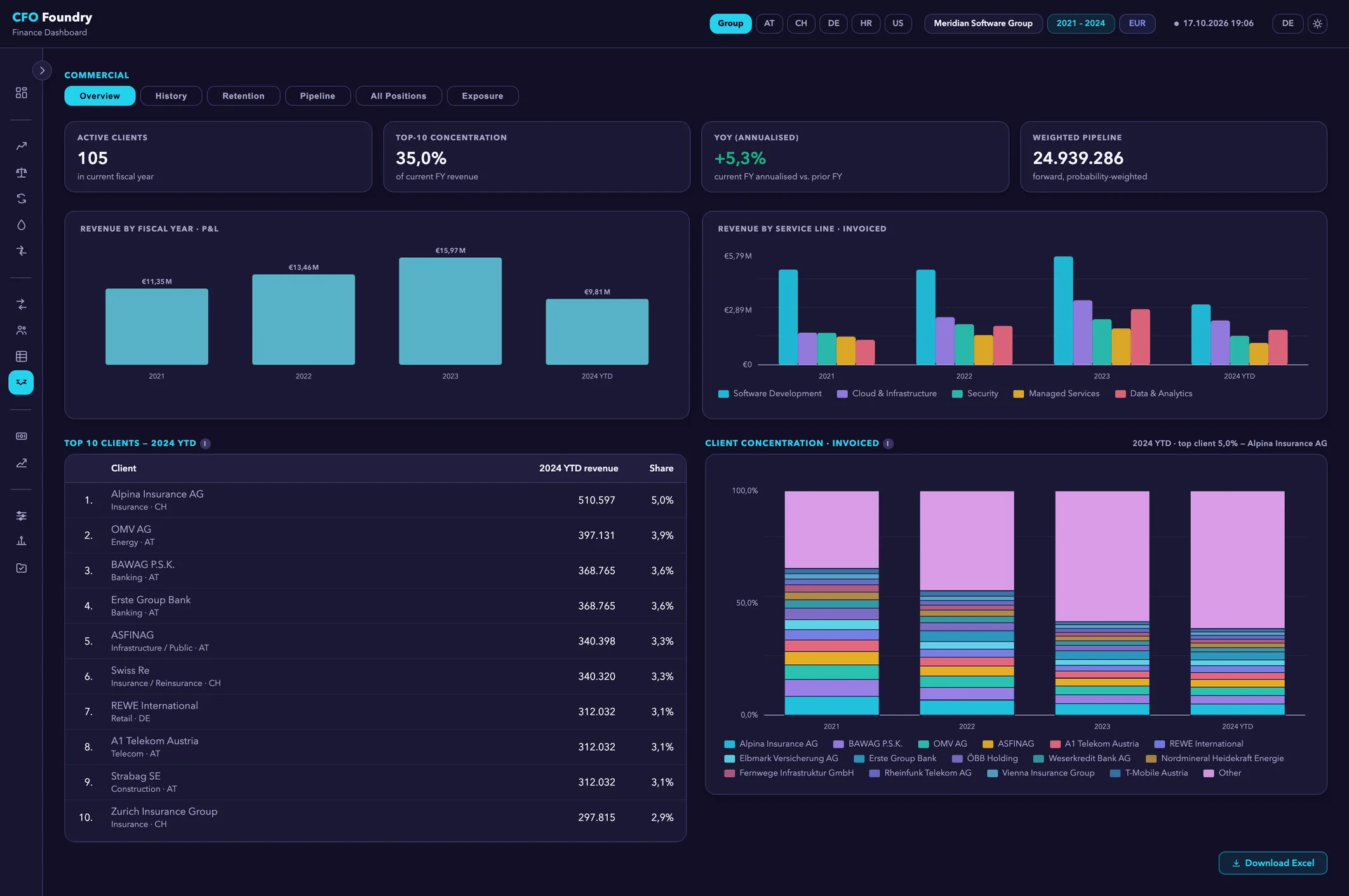
Task: Switch to the All Positions tab
Action: [398, 96]
